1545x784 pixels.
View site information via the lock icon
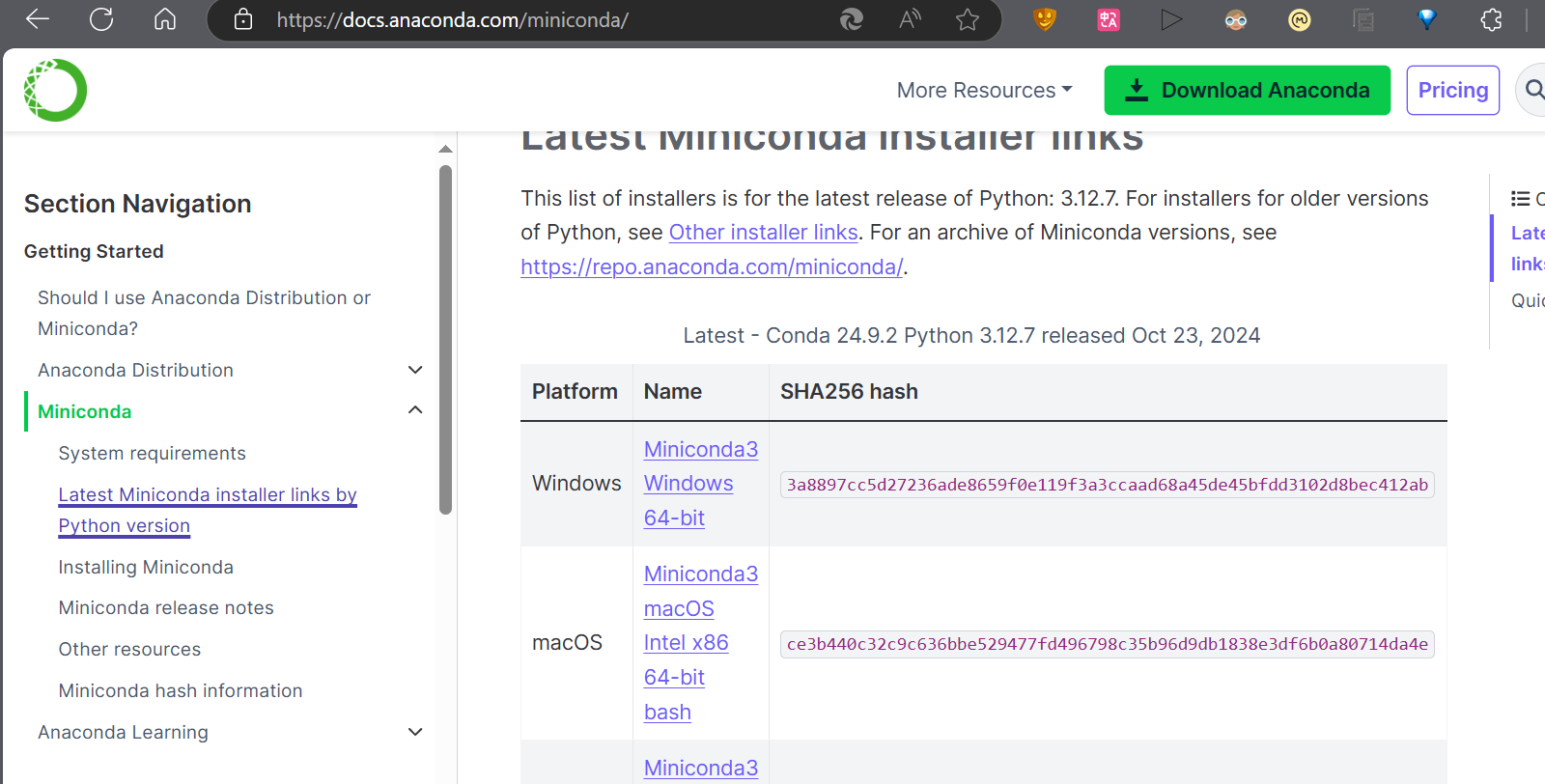pyautogui.click(x=243, y=19)
